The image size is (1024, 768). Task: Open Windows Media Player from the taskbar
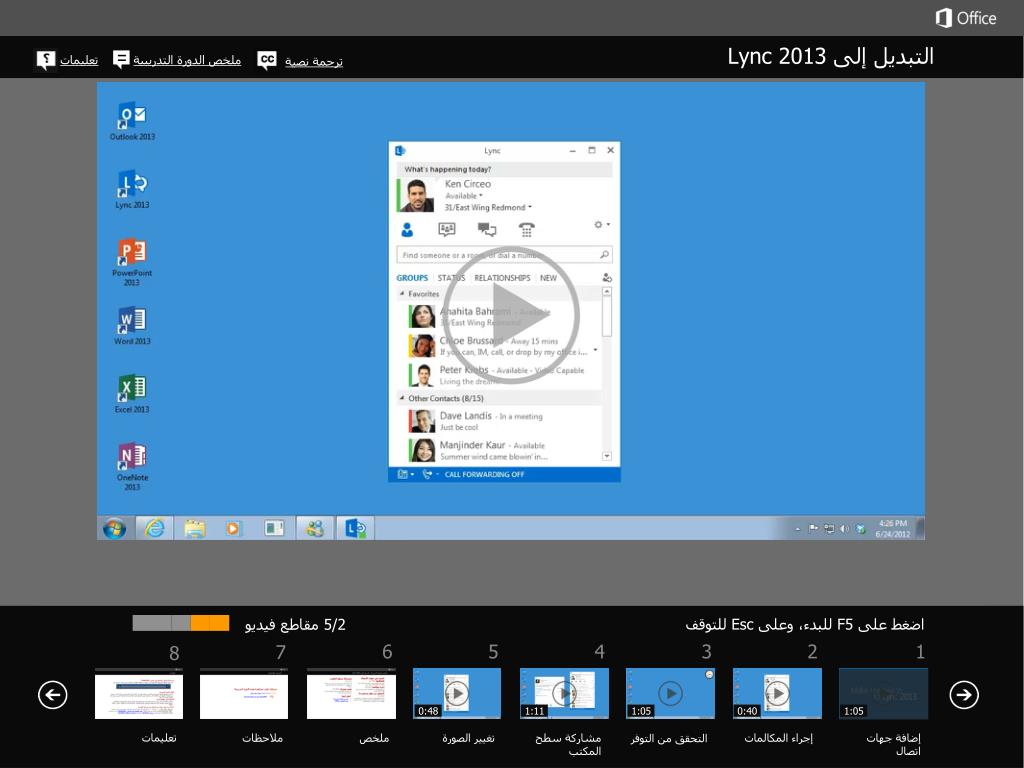pyautogui.click(x=233, y=528)
